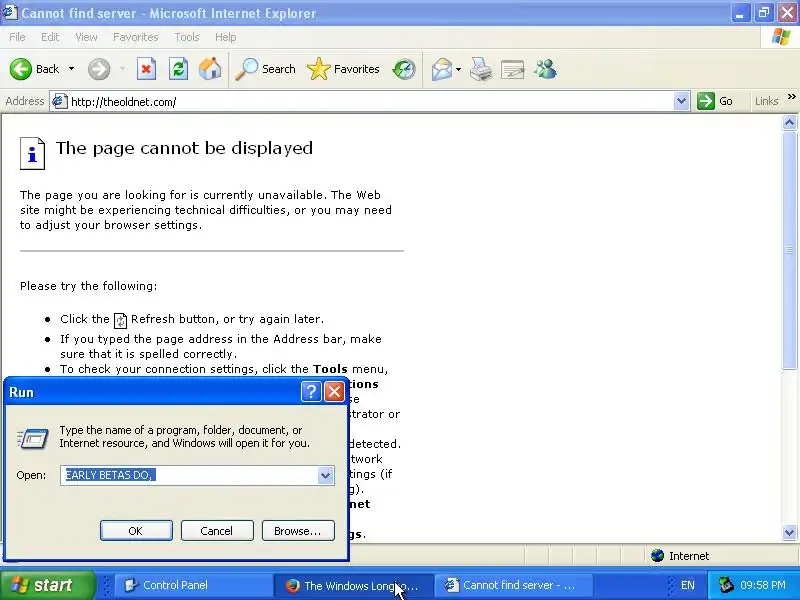Confirm Run dialog with OK

[136, 531]
